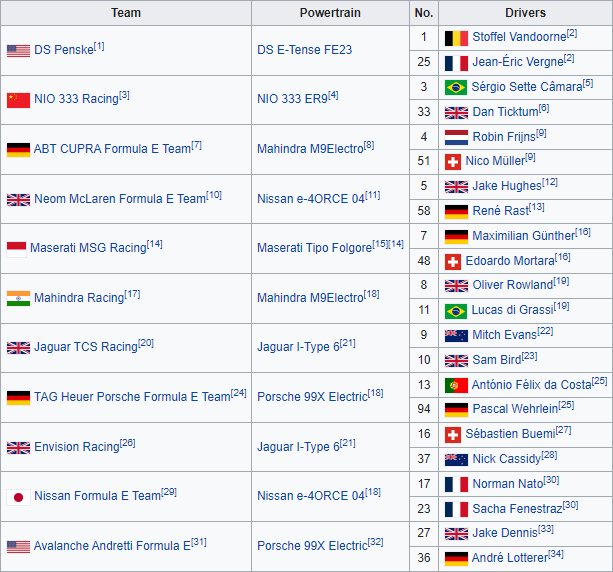The width and height of the screenshot is (613, 572).
Task: Open Neom McLaren Formula E Team link
Action: pos(120,199)
